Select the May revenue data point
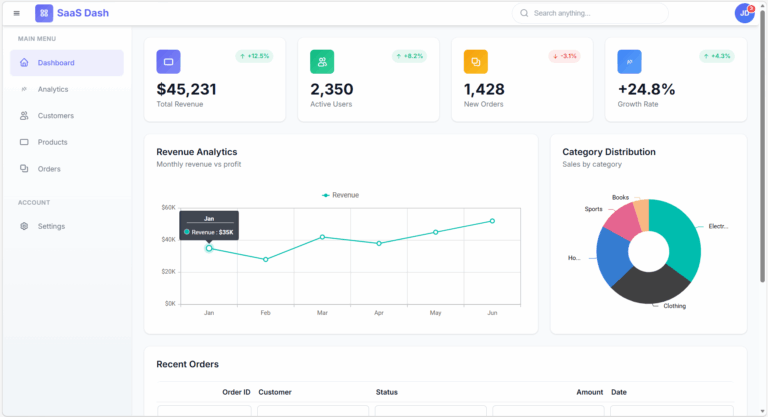This screenshot has width=768, height=417. (x=435, y=232)
